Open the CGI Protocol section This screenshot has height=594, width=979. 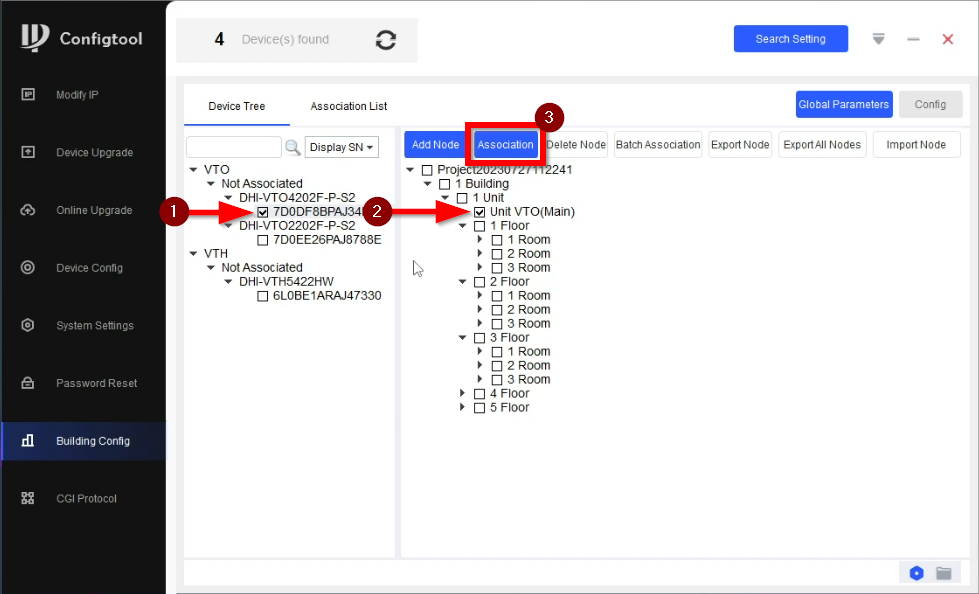coord(86,499)
